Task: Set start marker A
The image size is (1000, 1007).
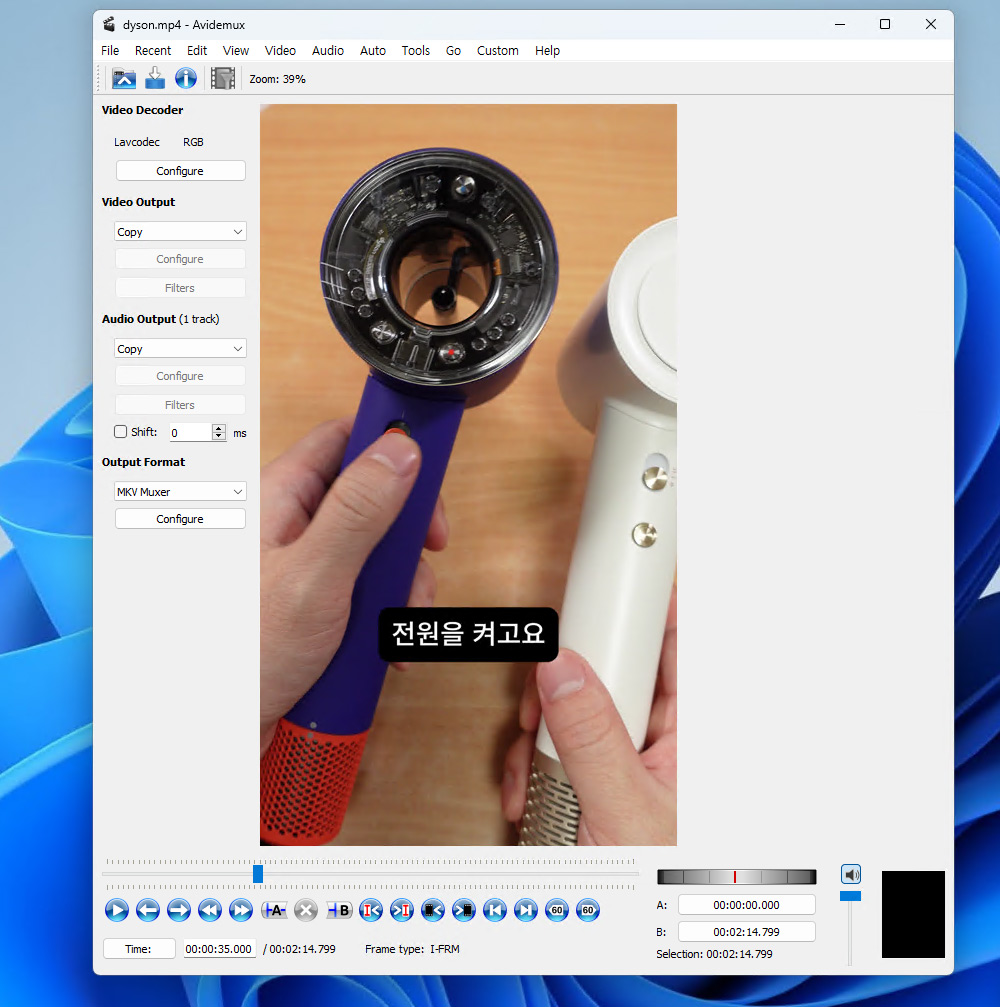Action: pos(274,910)
